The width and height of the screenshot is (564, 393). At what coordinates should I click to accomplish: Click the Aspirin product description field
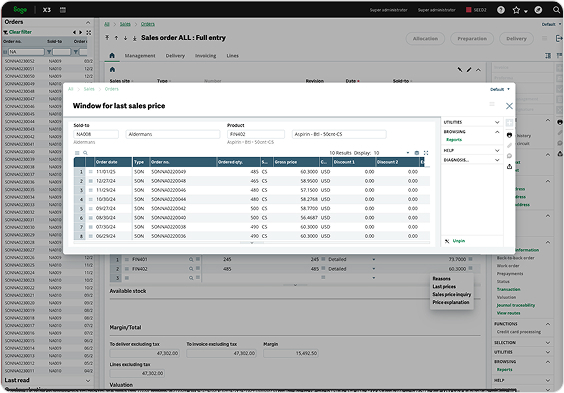coord(339,134)
